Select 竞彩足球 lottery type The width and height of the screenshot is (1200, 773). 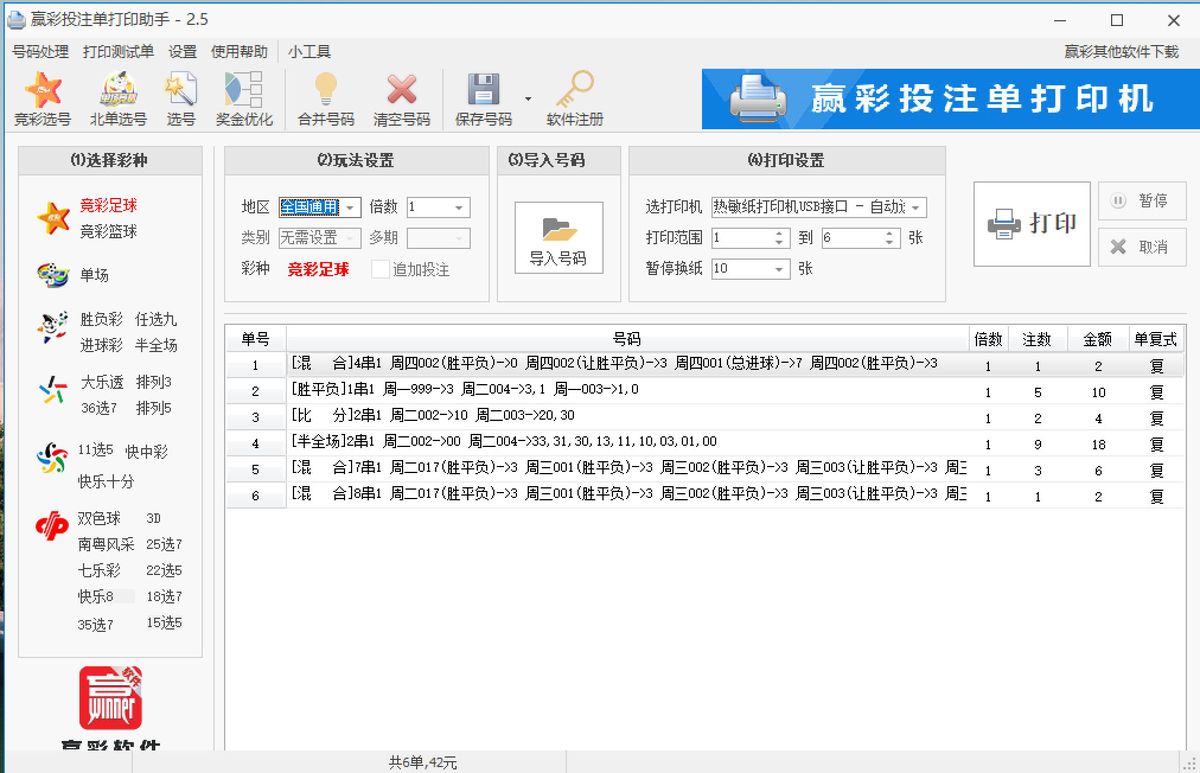[x=109, y=205]
